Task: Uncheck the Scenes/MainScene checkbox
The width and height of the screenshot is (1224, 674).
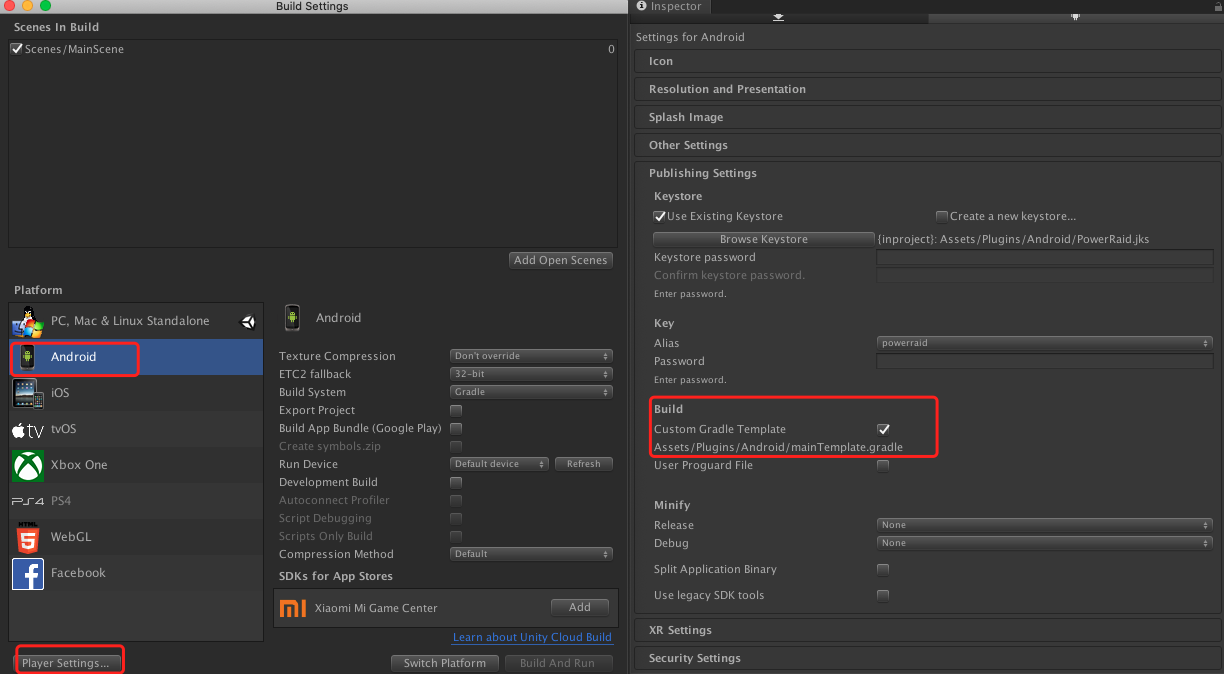Action: click(x=17, y=48)
